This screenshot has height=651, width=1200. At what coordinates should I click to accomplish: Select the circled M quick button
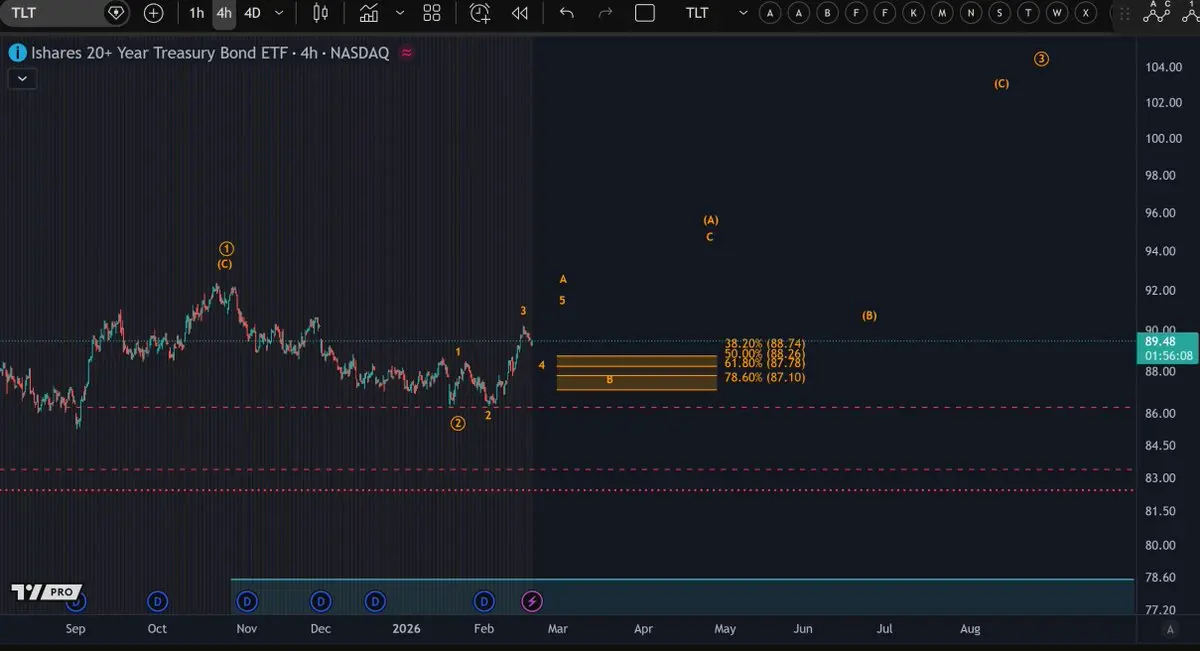943,13
